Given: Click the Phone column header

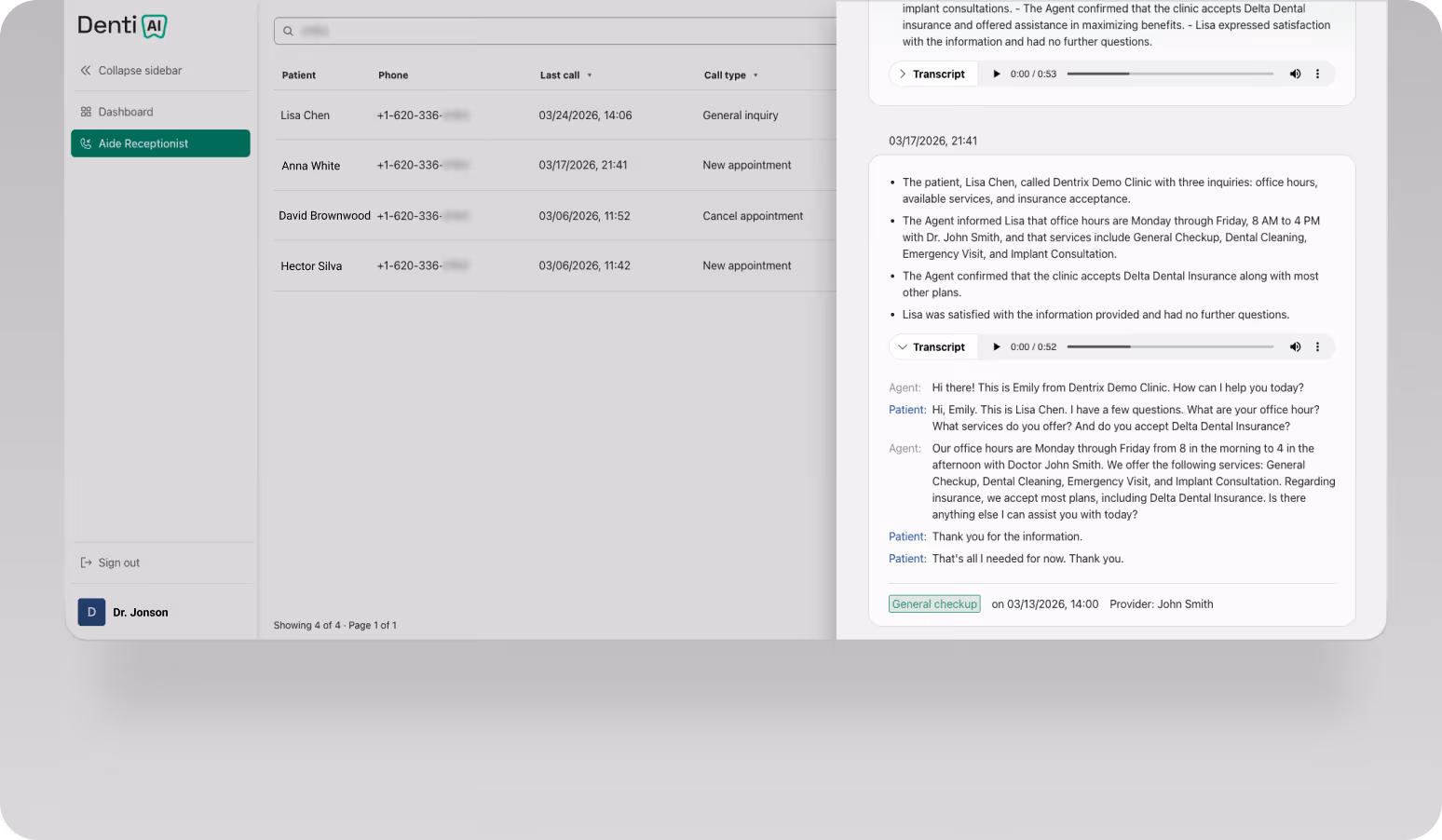Looking at the screenshot, I should point(393,75).
